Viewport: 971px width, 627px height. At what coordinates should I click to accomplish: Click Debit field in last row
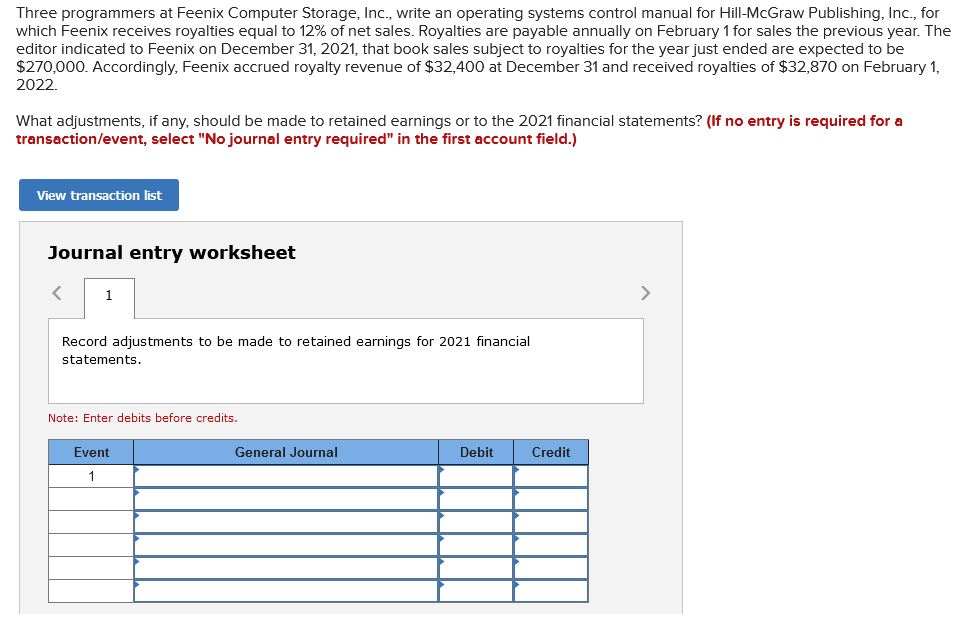coord(476,590)
